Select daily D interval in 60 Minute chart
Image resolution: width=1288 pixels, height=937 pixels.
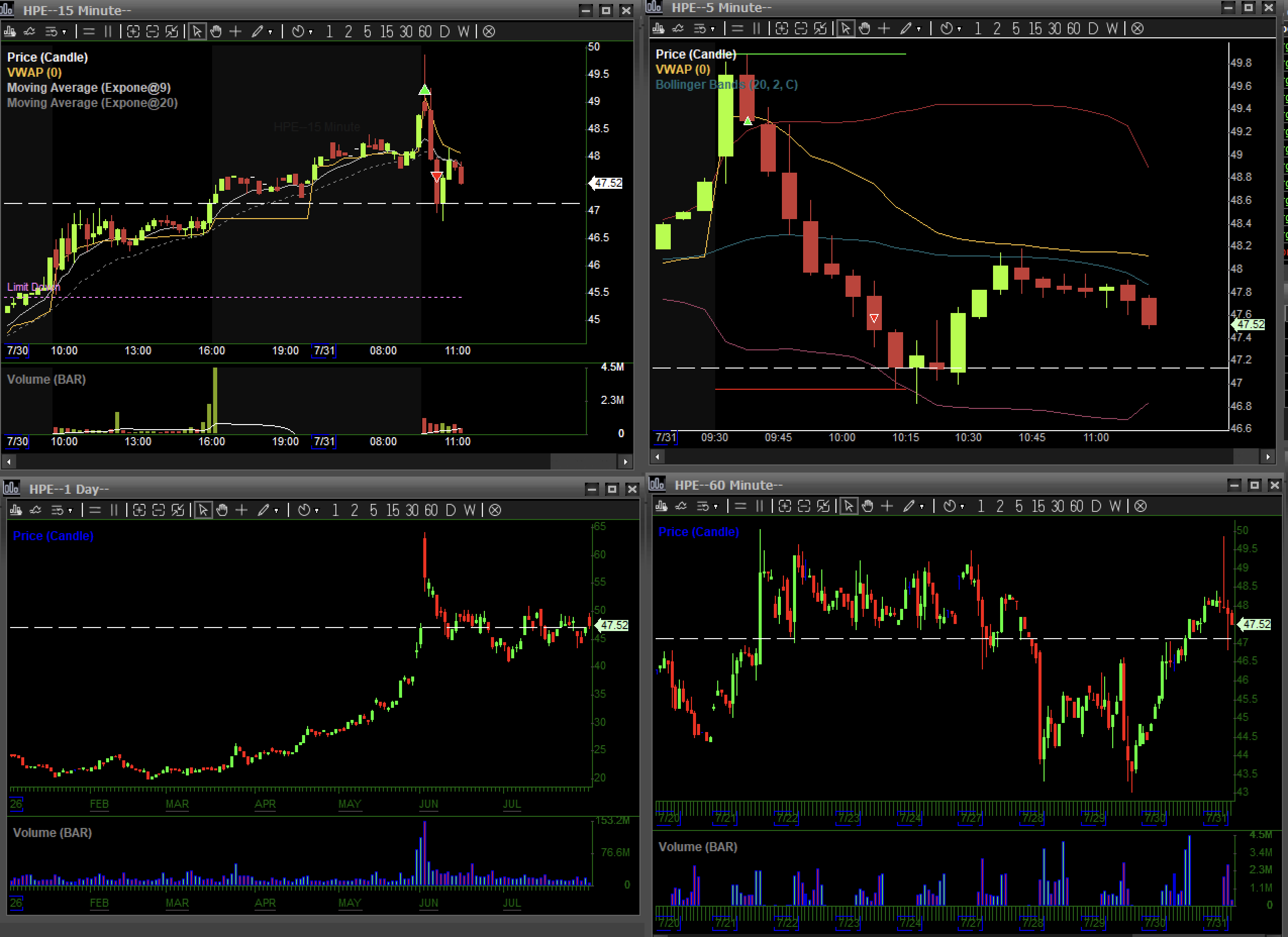1096,506
